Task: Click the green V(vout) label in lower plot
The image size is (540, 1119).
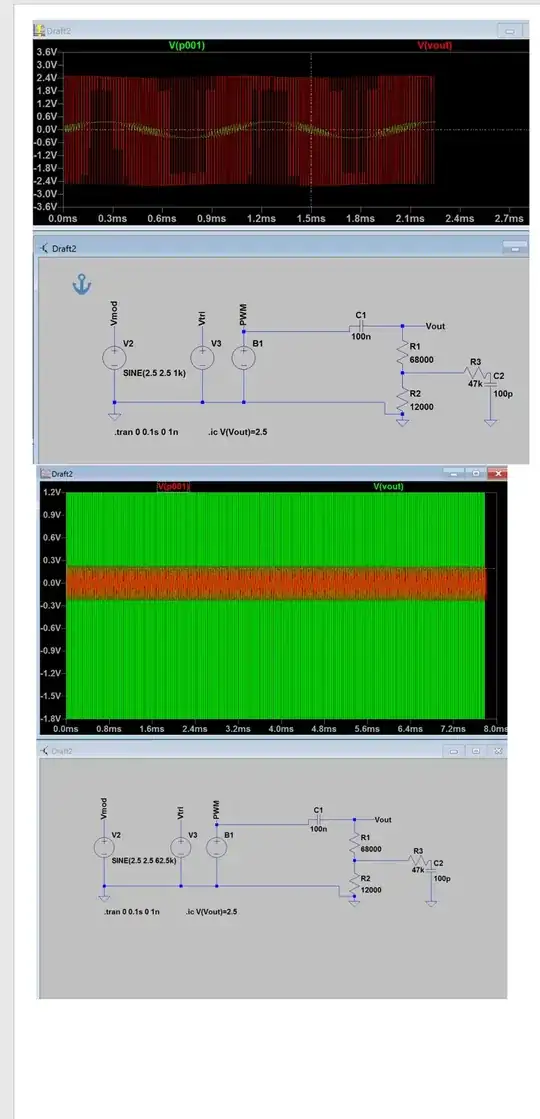Action: [x=389, y=487]
